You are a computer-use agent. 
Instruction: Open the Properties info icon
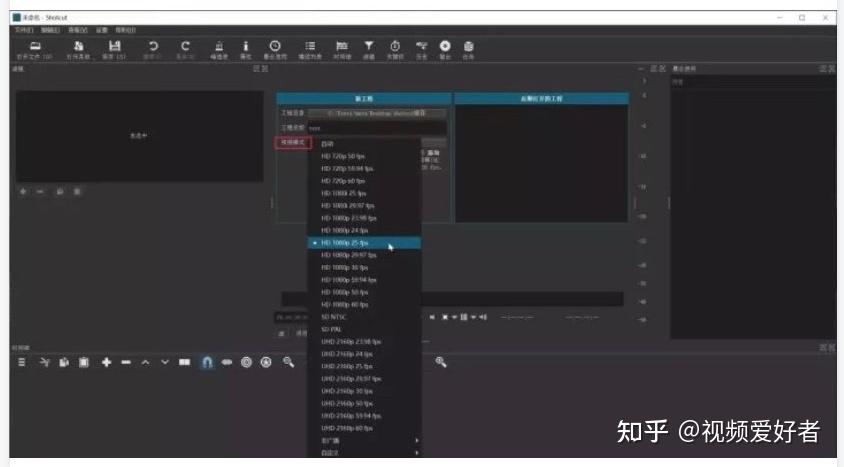[245, 46]
